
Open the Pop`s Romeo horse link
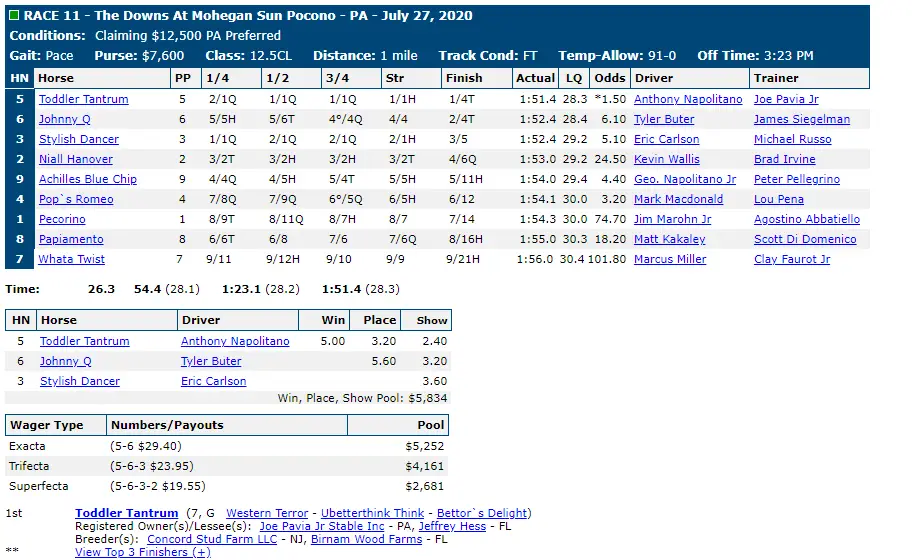coord(76,199)
